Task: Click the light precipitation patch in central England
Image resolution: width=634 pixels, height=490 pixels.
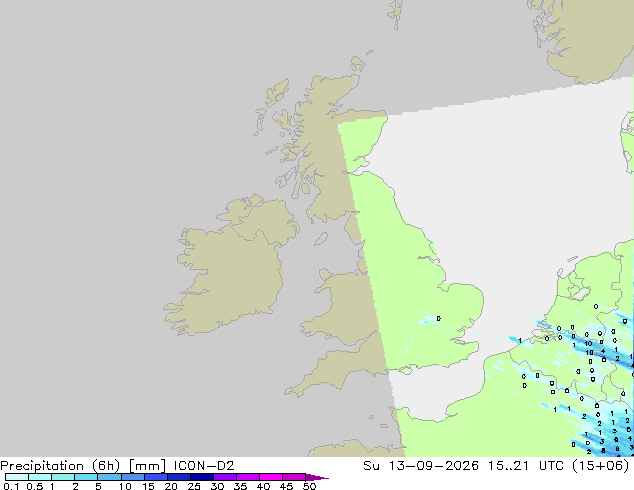Action: (x=430, y=319)
